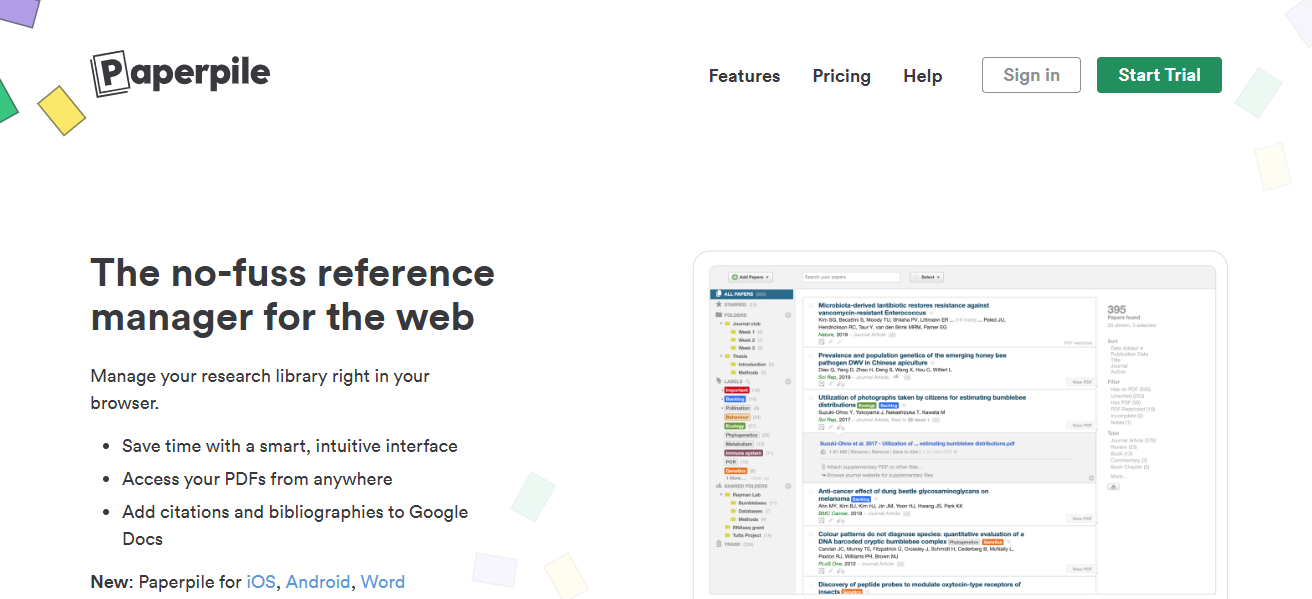Image resolution: width=1312 pixels, height=599 pixels.
Task: Open the Suzuki-Ohno et al. 2017 PDF link
Action: tap(917, 443)
